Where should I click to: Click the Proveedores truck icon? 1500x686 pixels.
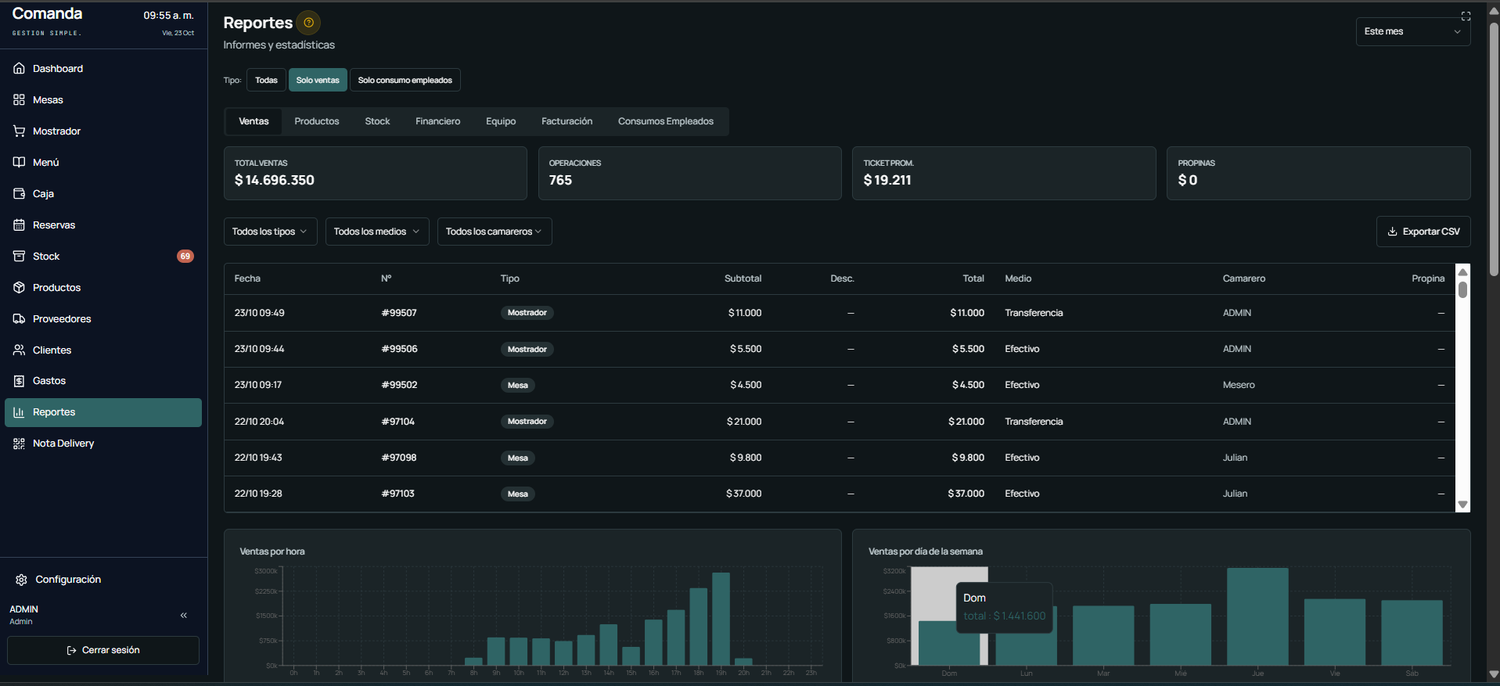point(19,319)
